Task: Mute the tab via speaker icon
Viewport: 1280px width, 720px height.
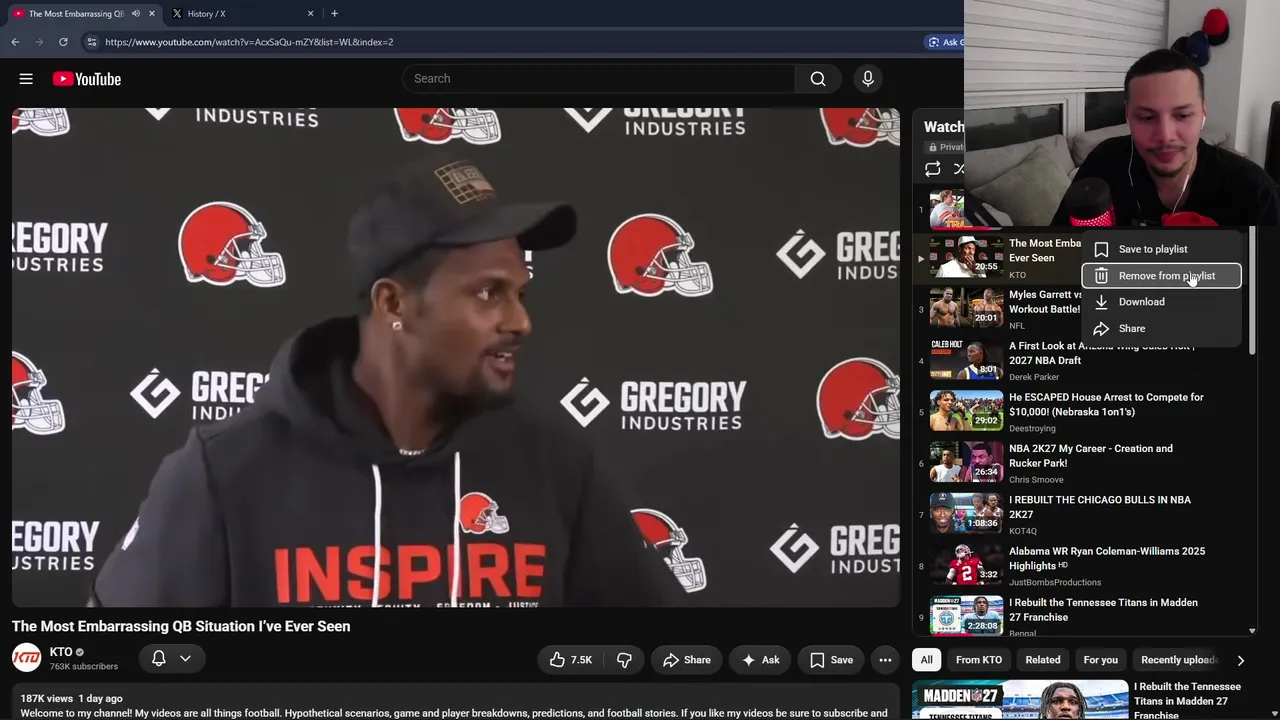Action: 136,14
